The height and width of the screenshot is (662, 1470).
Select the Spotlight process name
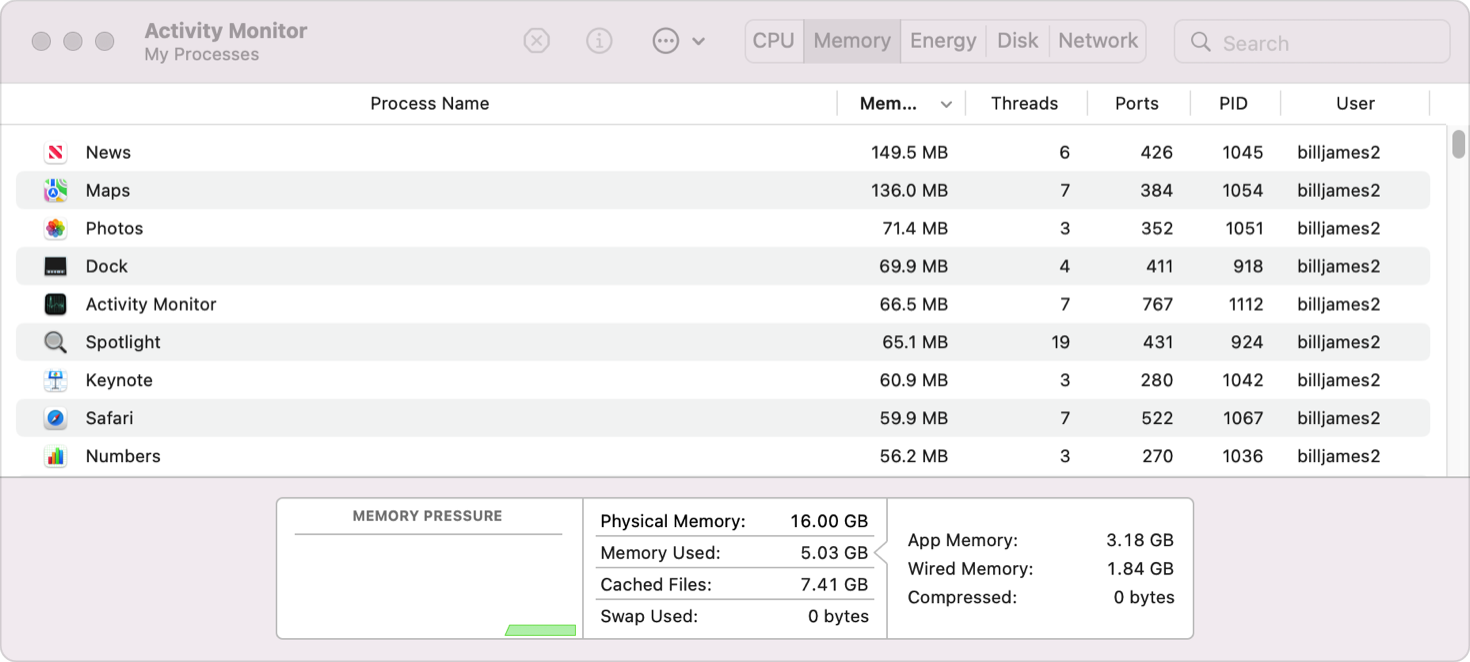point(123,342)
